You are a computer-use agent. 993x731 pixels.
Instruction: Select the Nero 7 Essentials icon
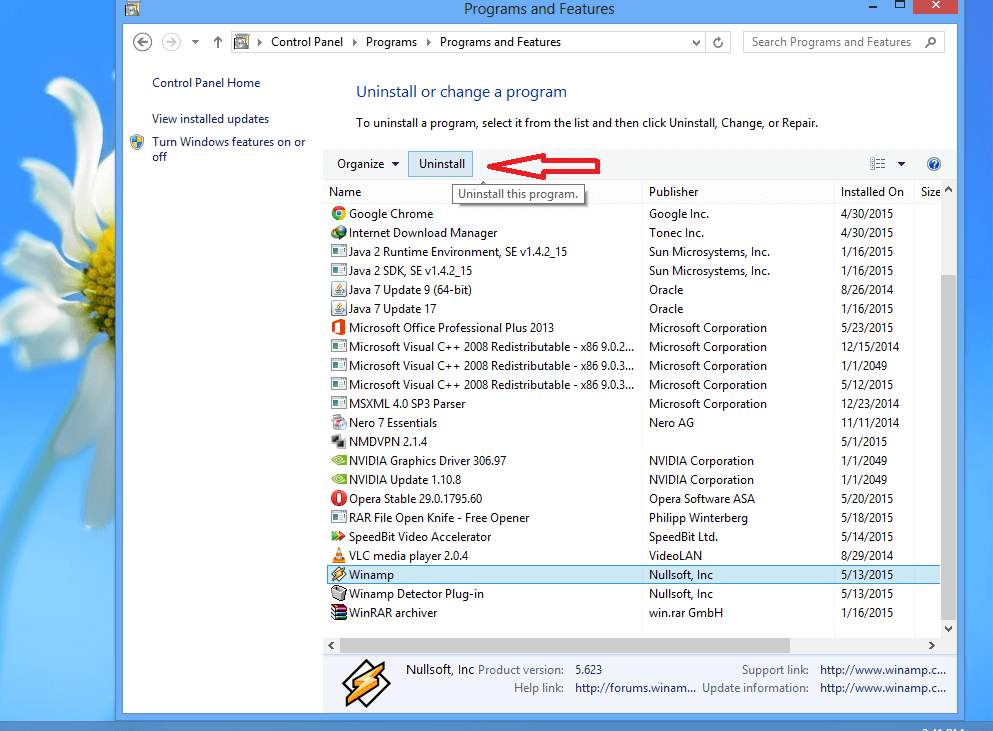[x=339, y=423]
